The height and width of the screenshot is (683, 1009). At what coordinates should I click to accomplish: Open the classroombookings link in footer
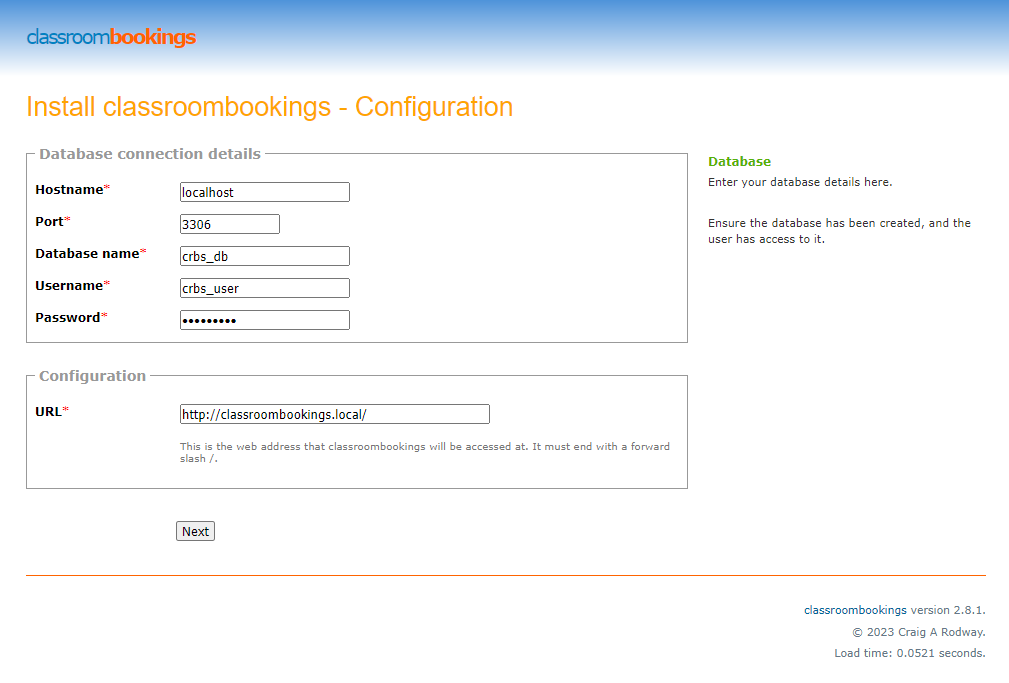point(855,609)
